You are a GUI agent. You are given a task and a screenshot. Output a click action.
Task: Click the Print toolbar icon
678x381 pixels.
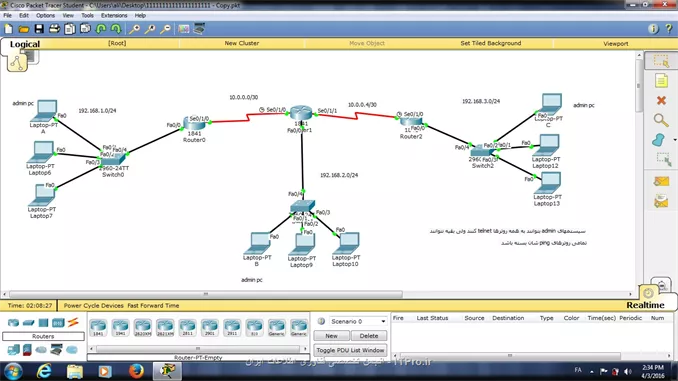[x=54, y=29]
